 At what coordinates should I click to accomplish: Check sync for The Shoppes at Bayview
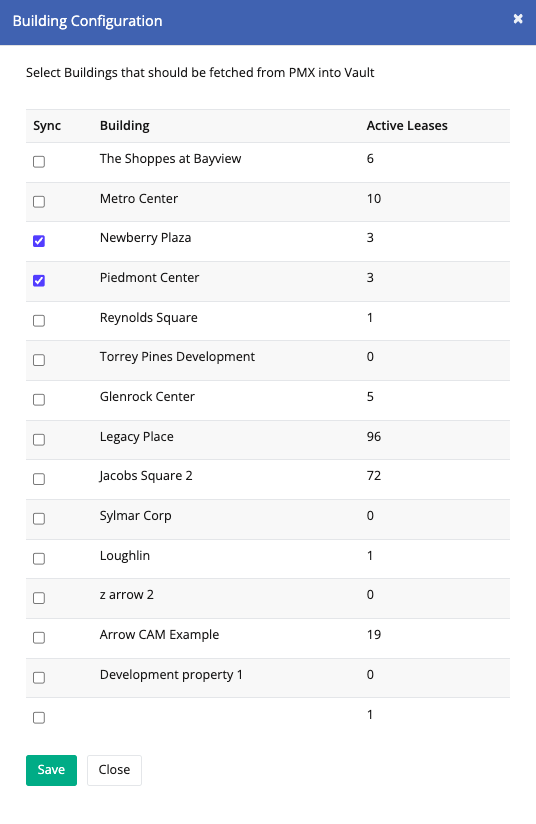39,161
